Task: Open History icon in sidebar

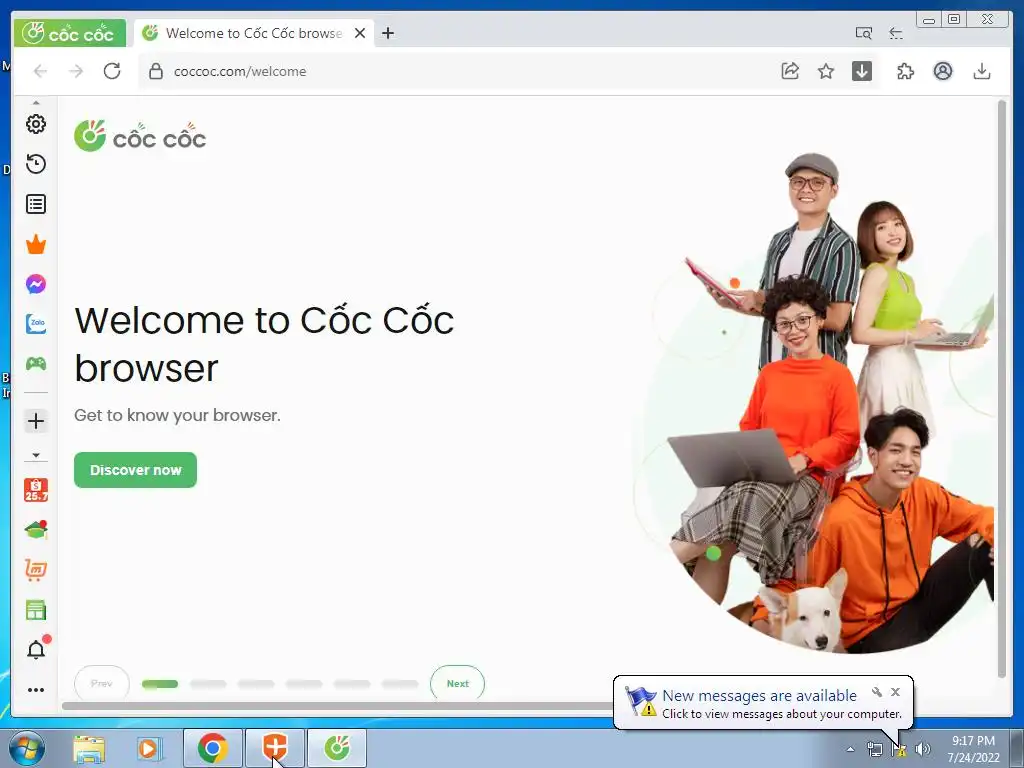Action: (36, 164)
